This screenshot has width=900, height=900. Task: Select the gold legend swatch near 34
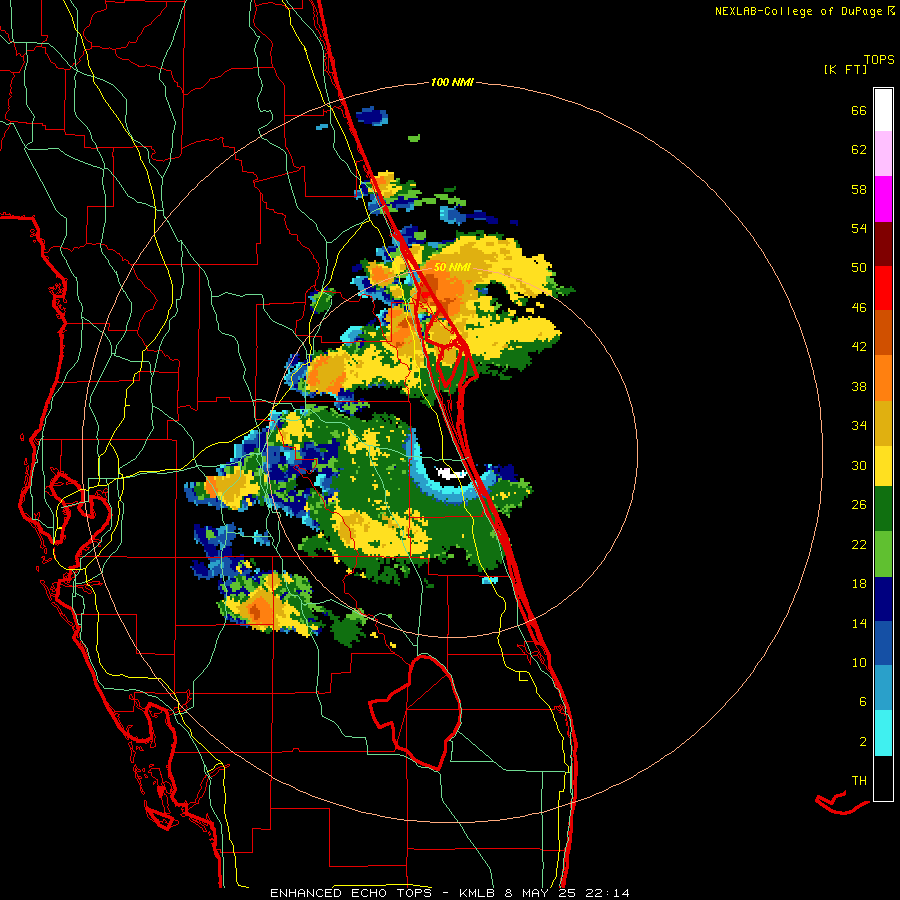[x=883, y=424]
